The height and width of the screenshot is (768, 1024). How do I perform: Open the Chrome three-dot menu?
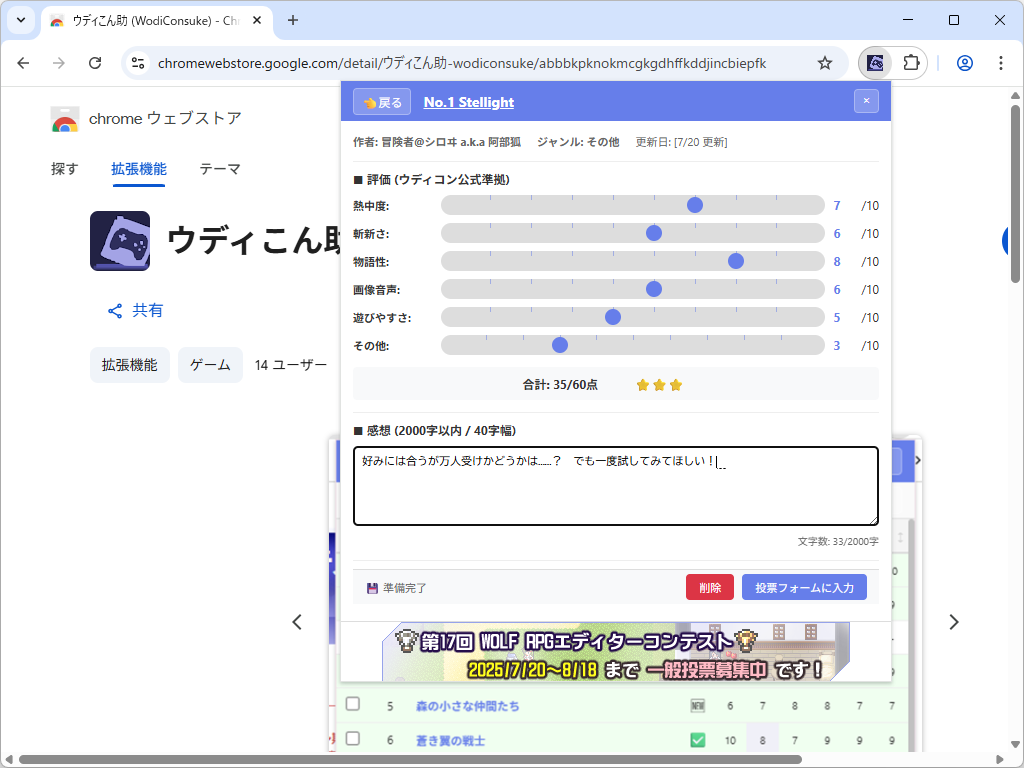pos(1001,62)
